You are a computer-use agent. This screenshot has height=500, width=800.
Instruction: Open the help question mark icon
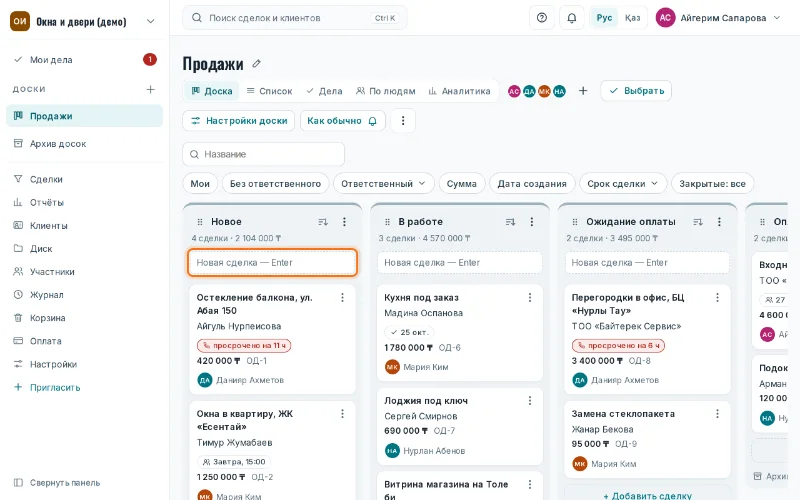(x=542, y=18)
